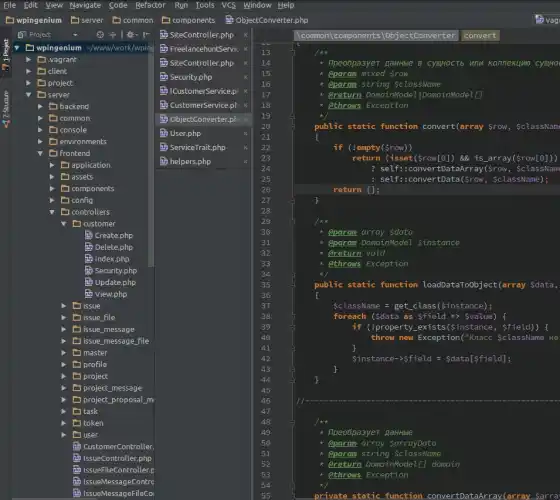Viewport: 560px width, 500px height.
Task: Select environments folder in tree
Action: (x=83, y=141)
